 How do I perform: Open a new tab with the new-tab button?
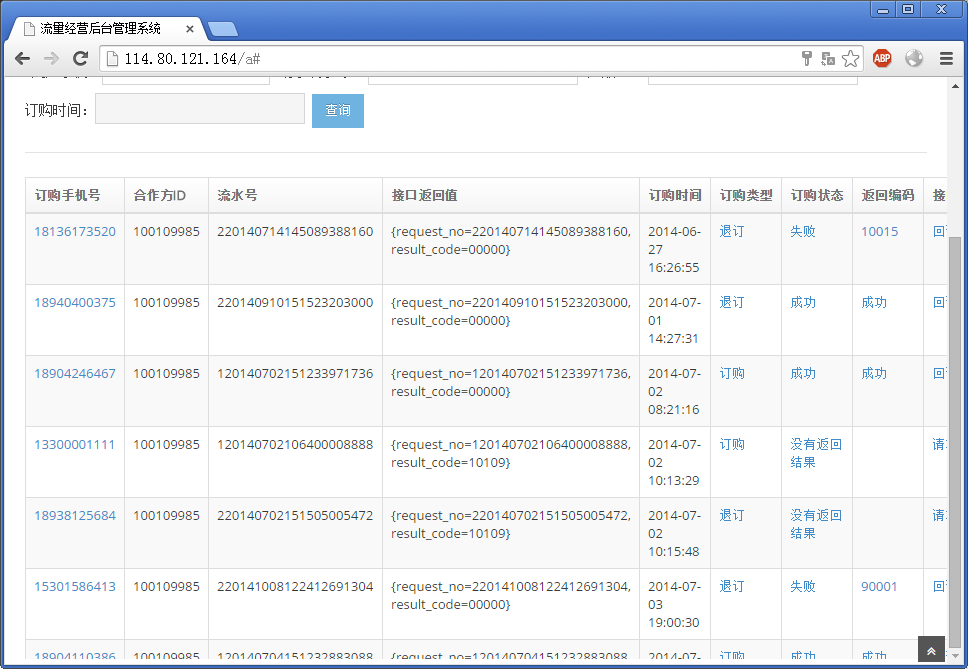pyautogui.click(x=222, y=29)
